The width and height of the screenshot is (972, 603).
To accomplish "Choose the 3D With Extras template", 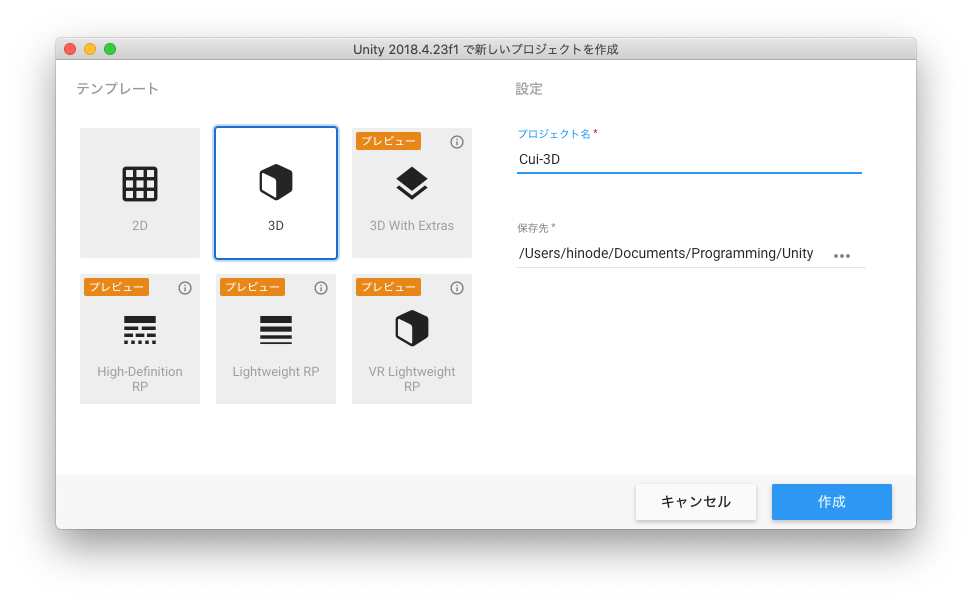I will click(x=412, y=193).
